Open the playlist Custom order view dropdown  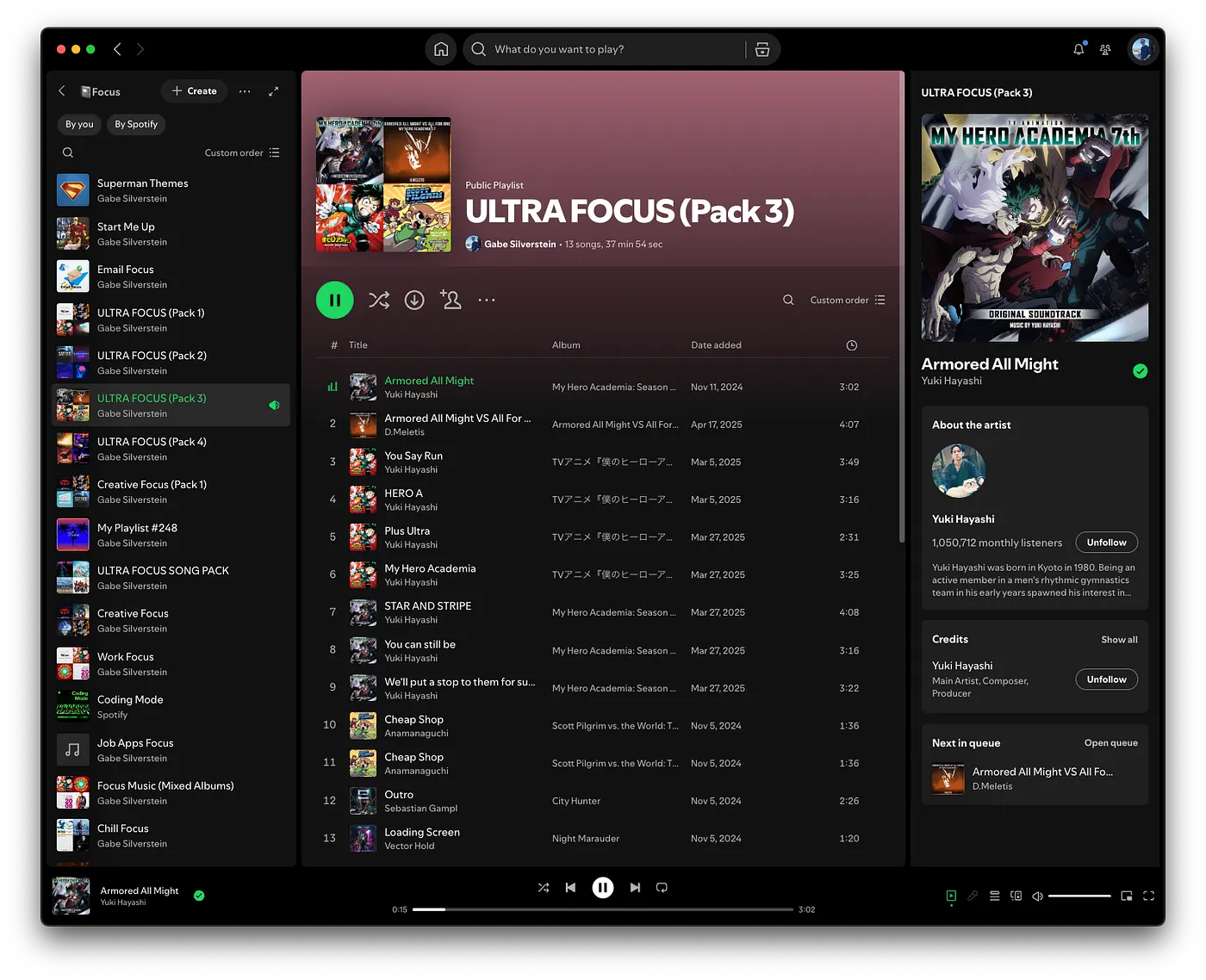[x=848, y=300]
